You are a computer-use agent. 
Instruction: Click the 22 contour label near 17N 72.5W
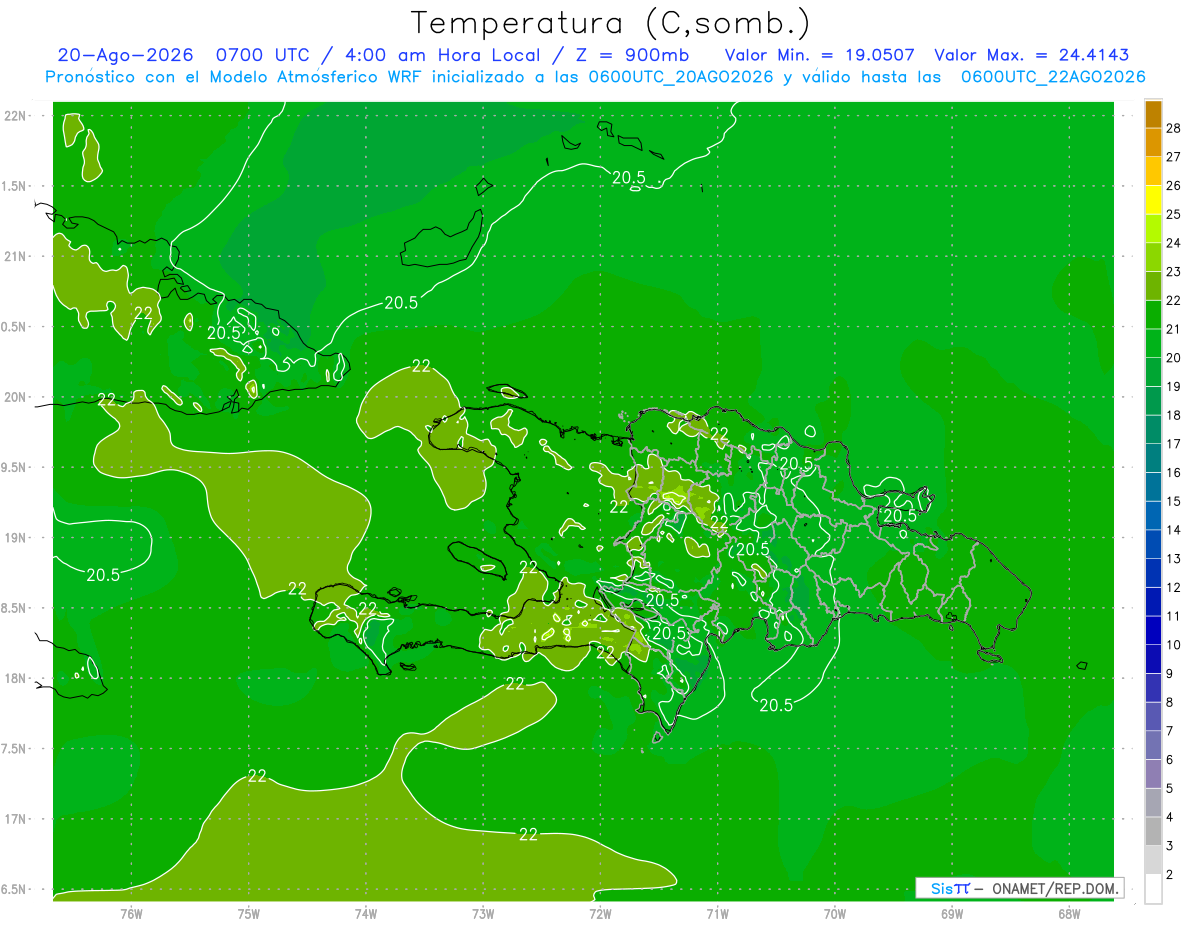pos(529,834)
